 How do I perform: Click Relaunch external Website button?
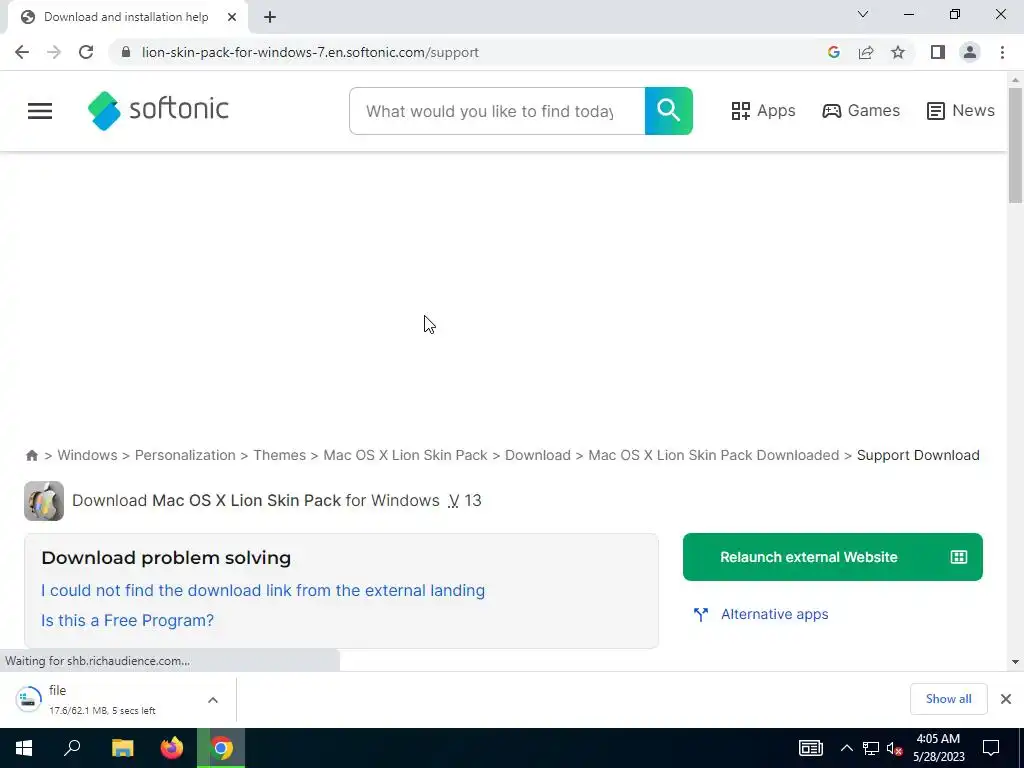833,557
